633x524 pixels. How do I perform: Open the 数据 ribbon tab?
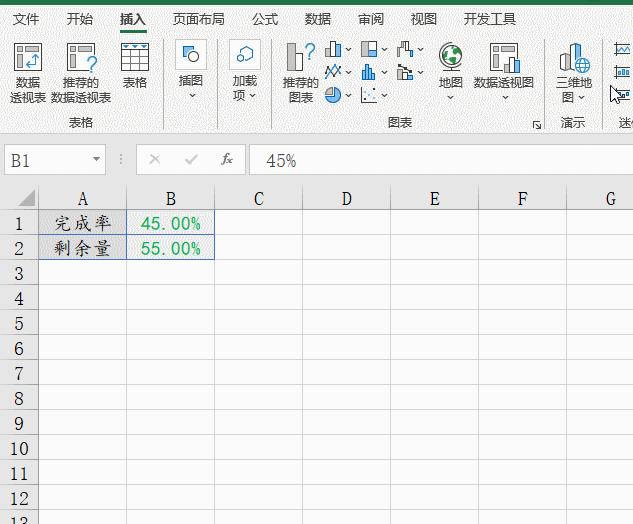[x=318, y=19]
